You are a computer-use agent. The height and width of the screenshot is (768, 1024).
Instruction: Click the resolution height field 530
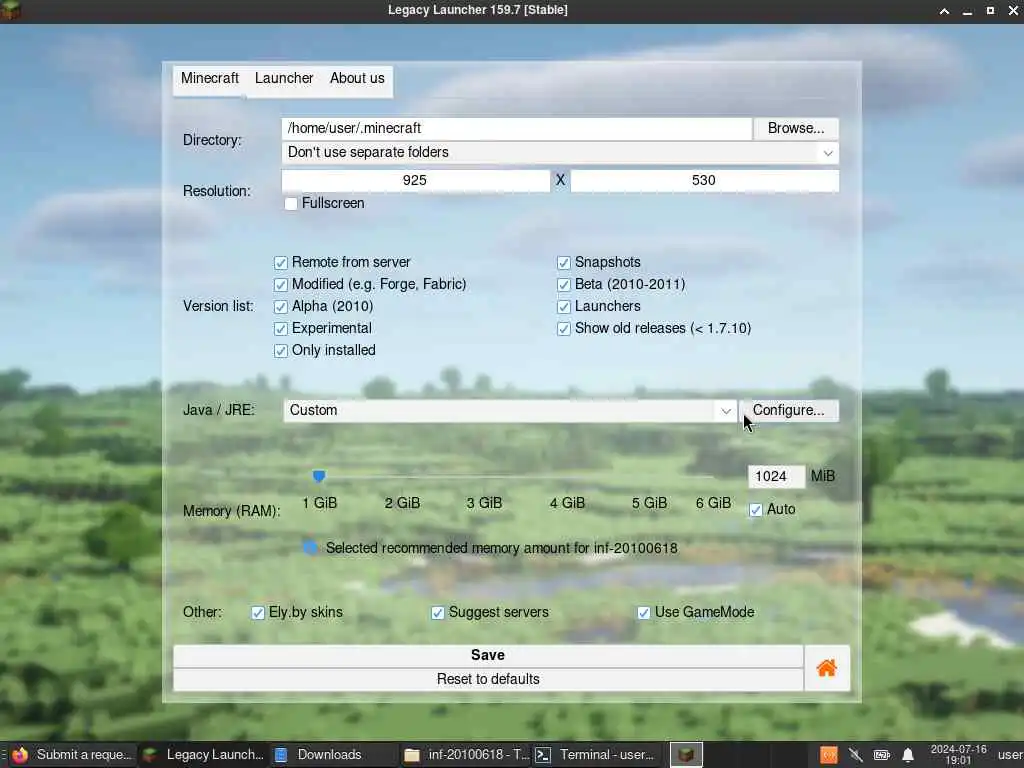point(705,181)
